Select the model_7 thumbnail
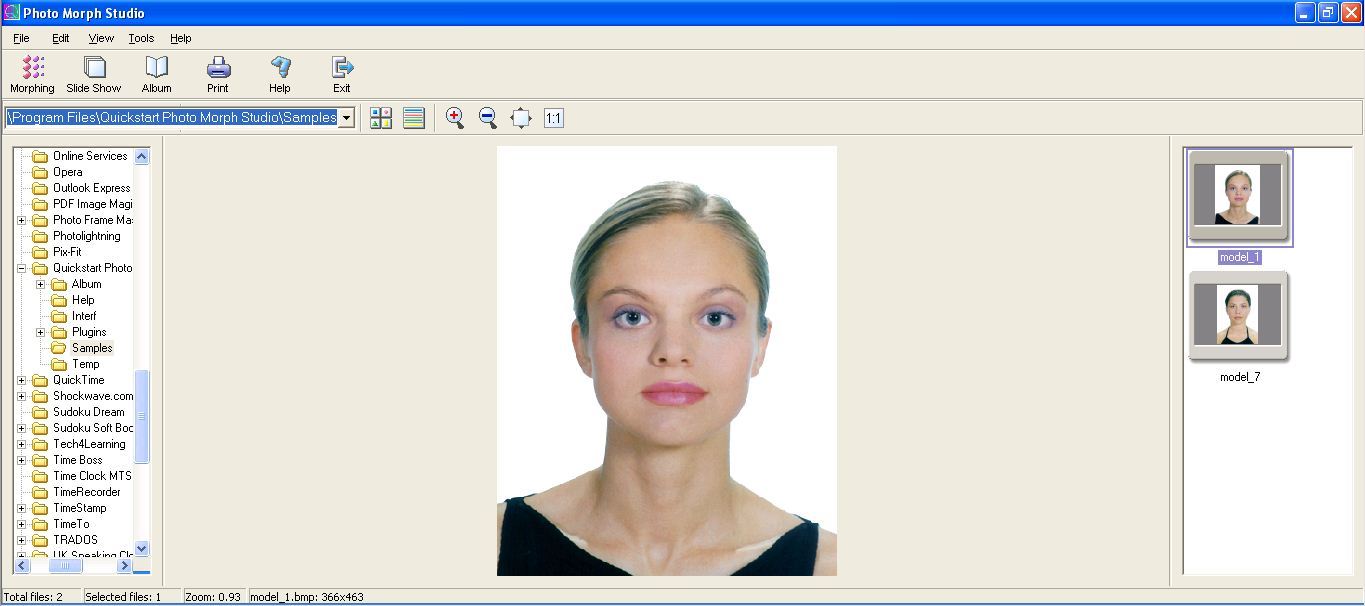This screenshot has height=606, width=1365. [x=1238, y=316]
